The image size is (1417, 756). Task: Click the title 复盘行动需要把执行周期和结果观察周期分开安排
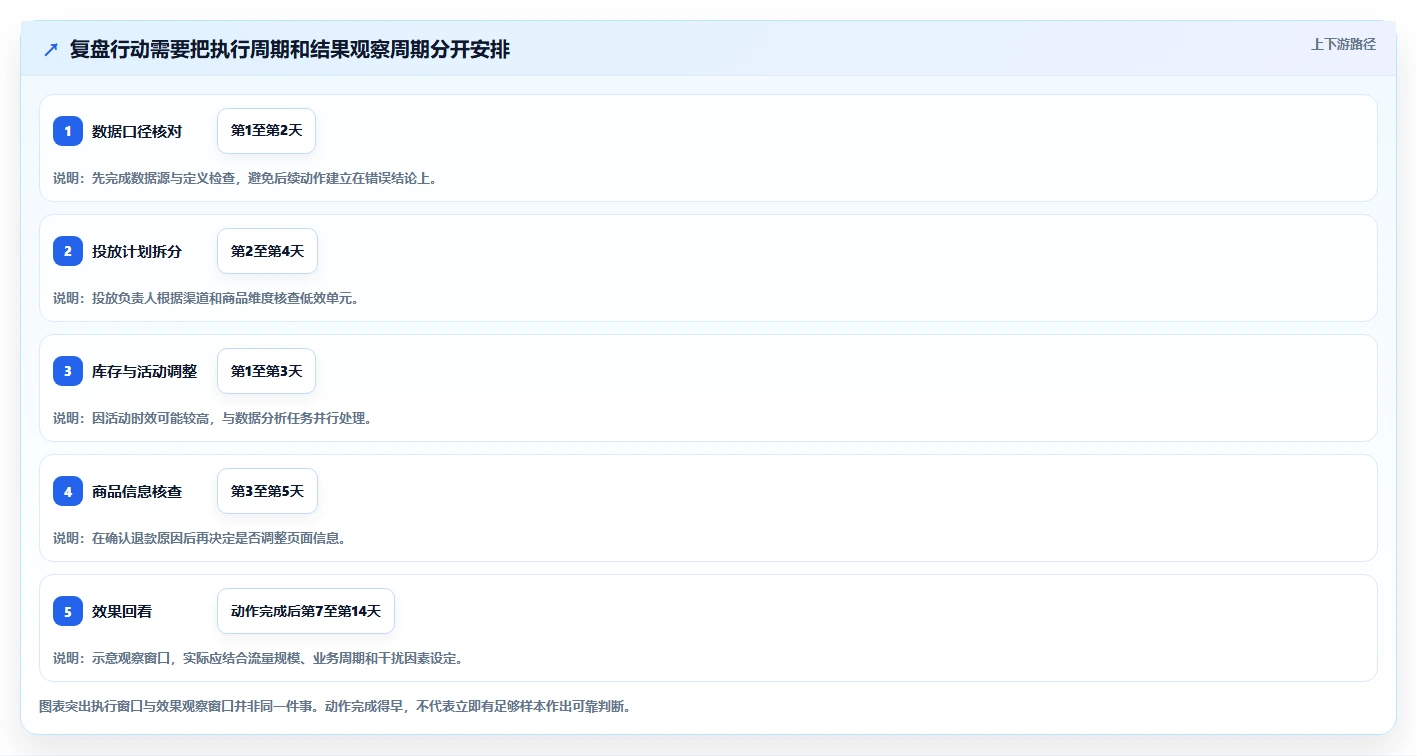click(x=290, y=49)
